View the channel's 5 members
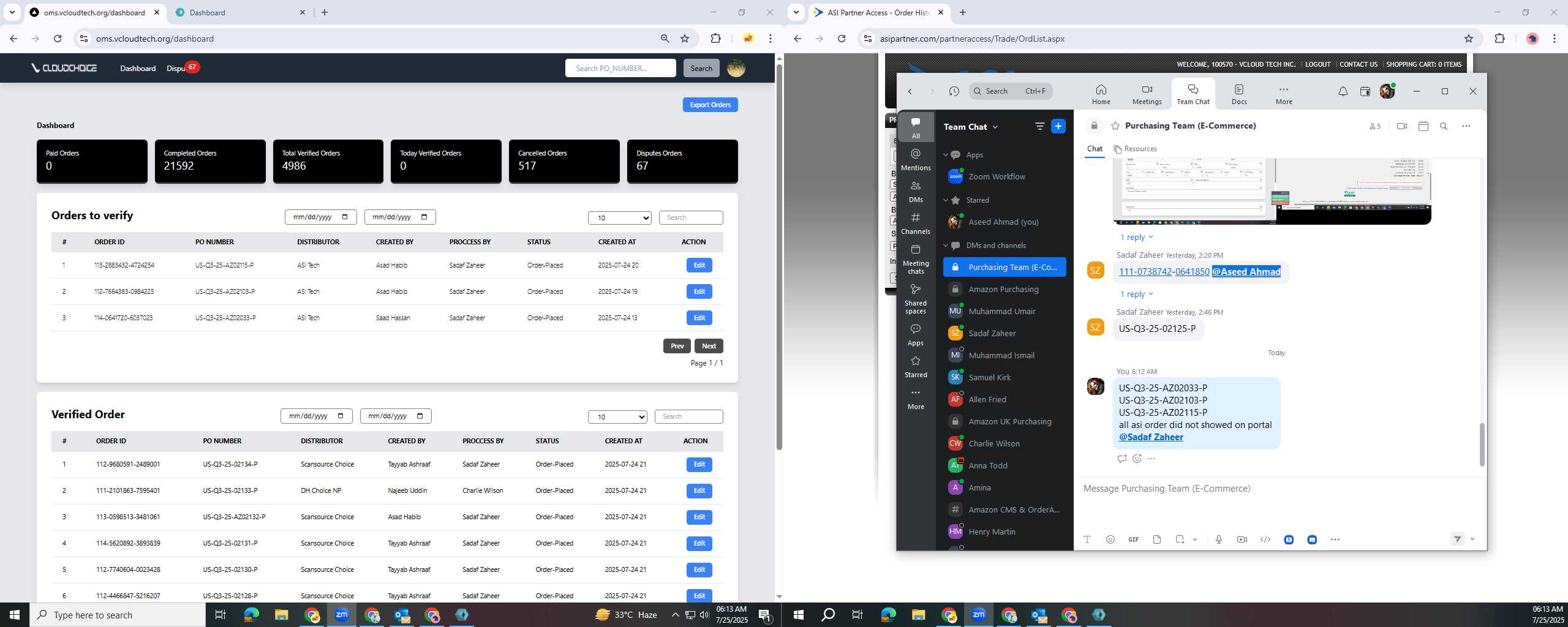Screen dimensions: 1568x627 (1375, 126)
